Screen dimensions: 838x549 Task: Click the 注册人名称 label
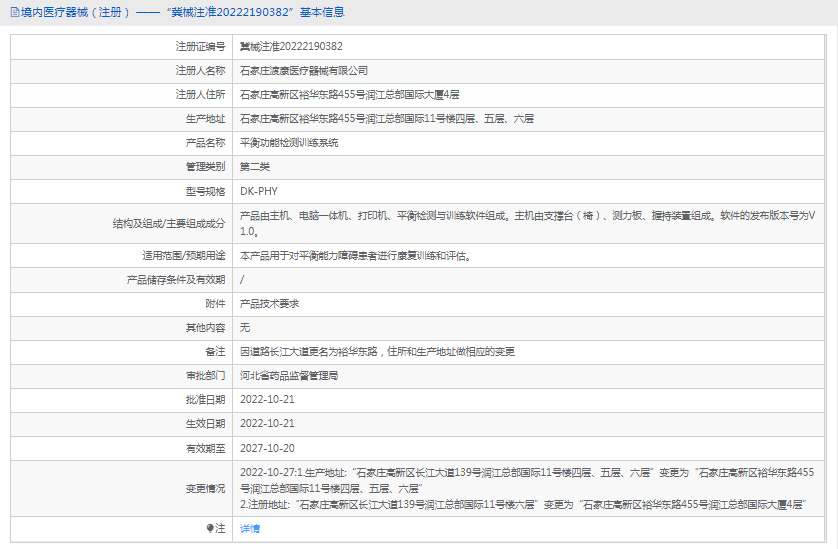click(x=200, y=71)
